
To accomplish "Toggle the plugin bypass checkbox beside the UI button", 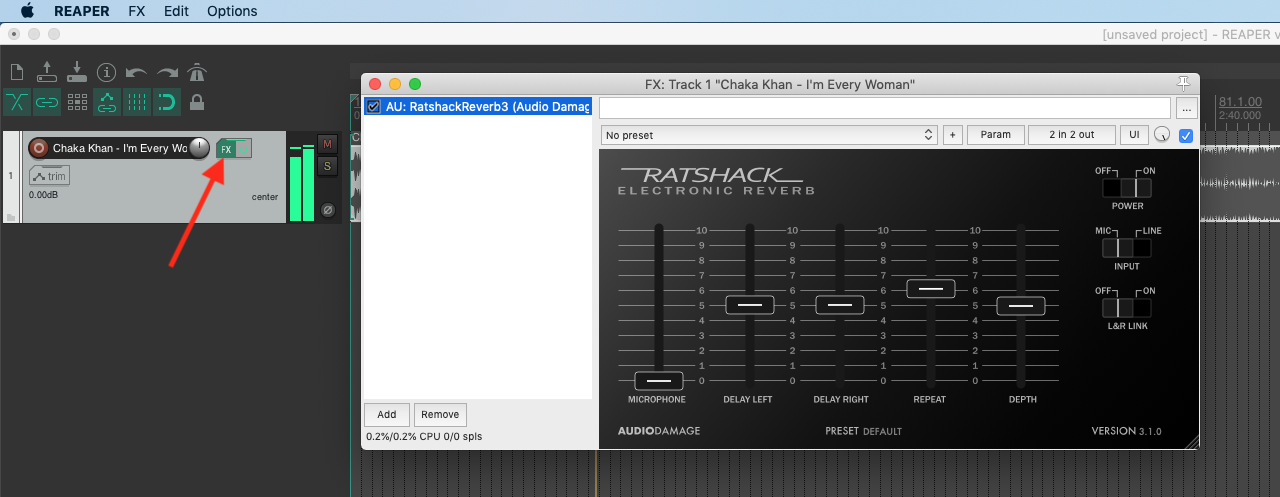I will (1186, 135).
